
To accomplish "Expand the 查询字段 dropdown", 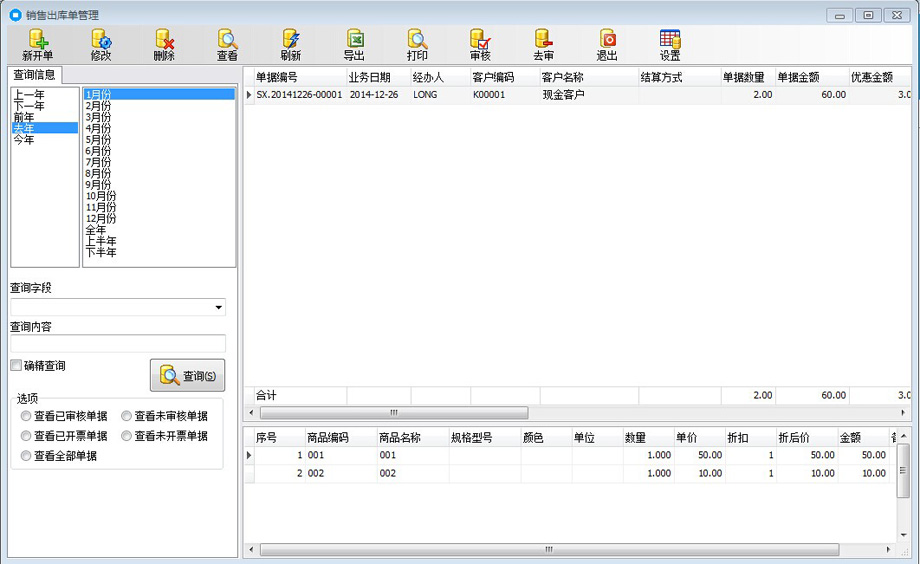I will [x=218, y=307].
